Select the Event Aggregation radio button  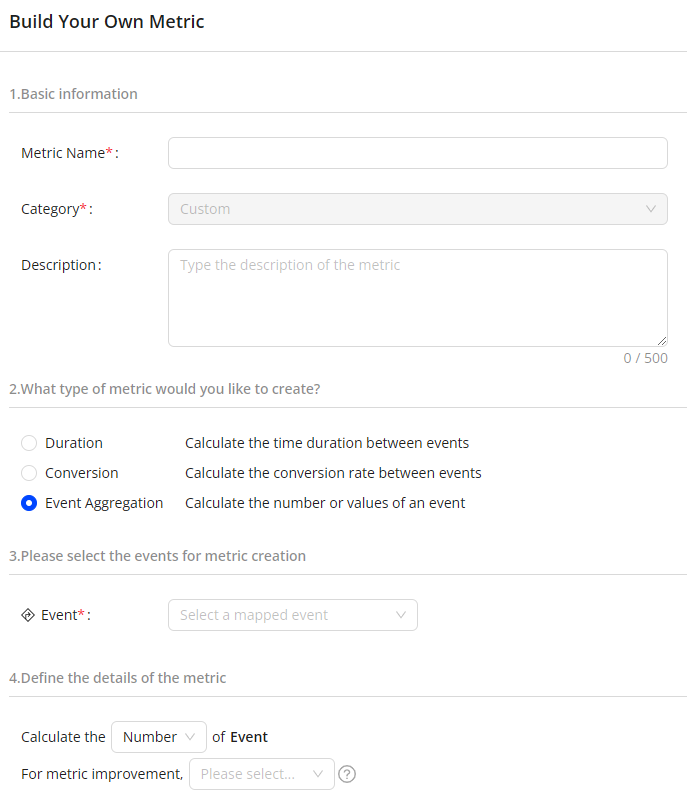coord(29,503)
